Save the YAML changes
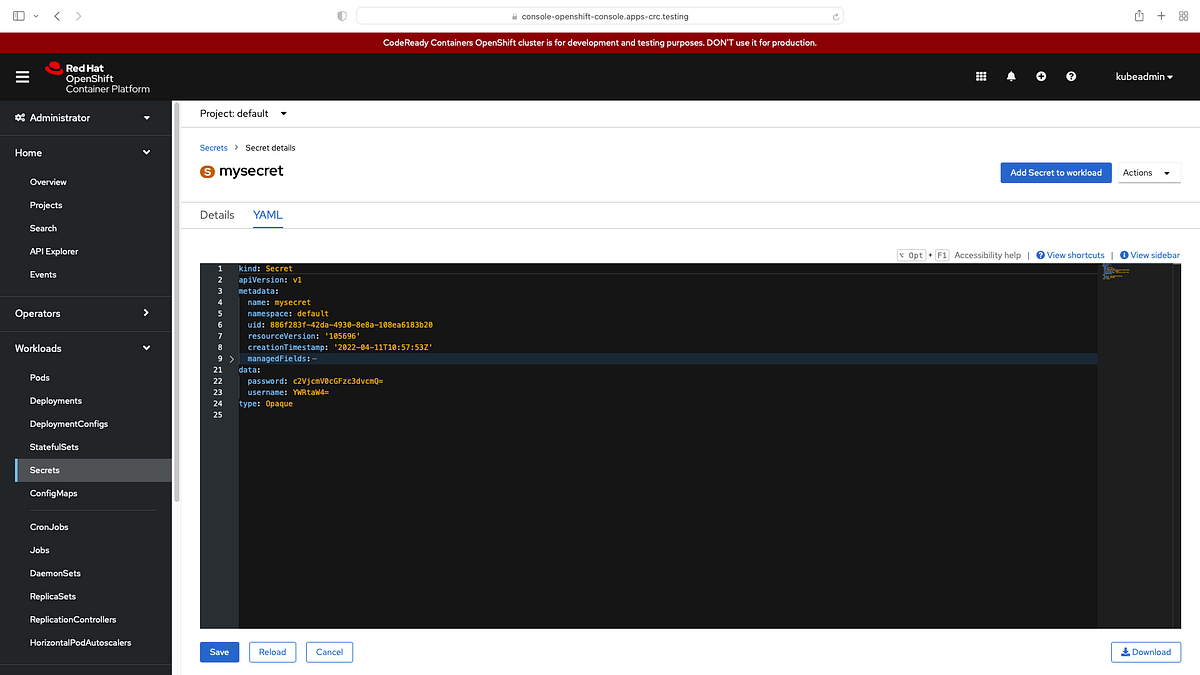 point(219,651)
